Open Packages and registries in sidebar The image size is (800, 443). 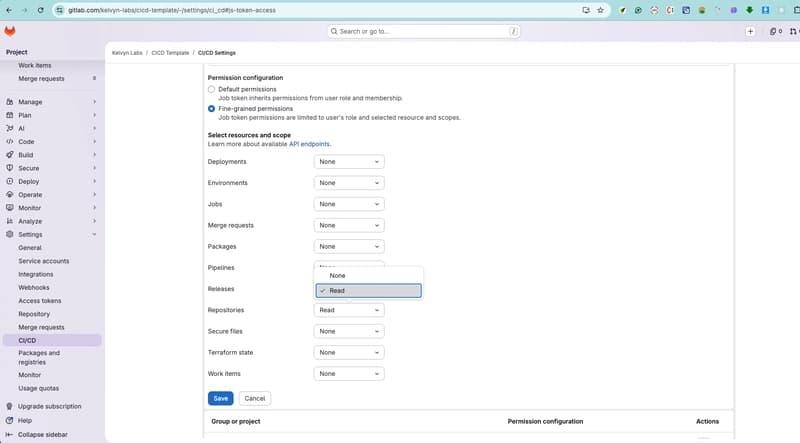tap(39, 357)
